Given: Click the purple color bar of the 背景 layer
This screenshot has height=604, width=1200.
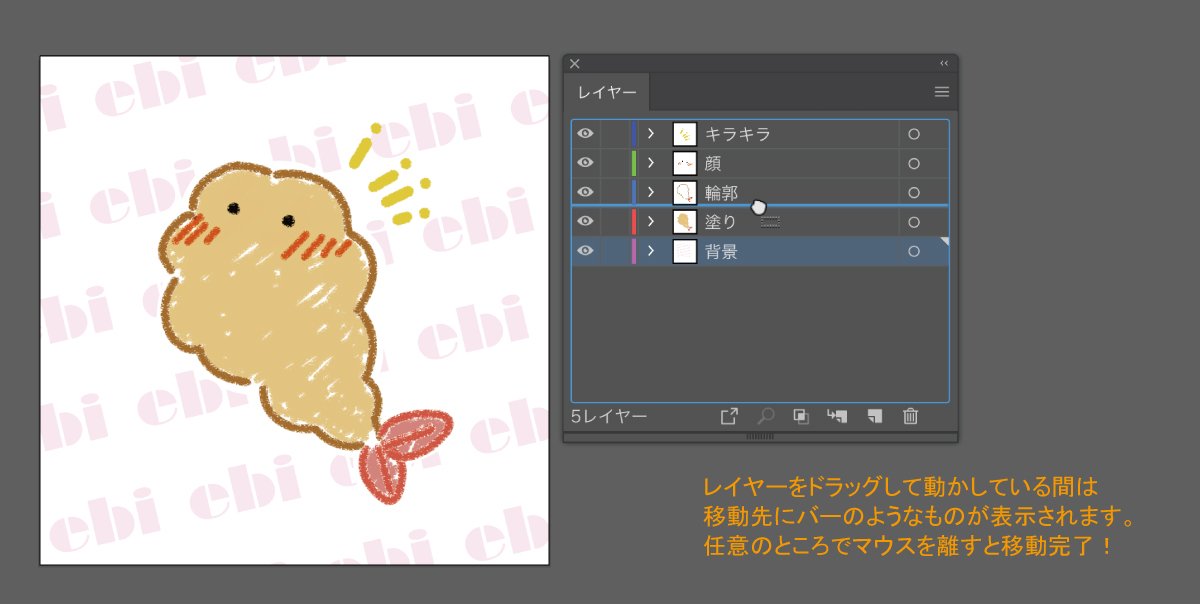Looking at the screenshot, I should 634,251.
